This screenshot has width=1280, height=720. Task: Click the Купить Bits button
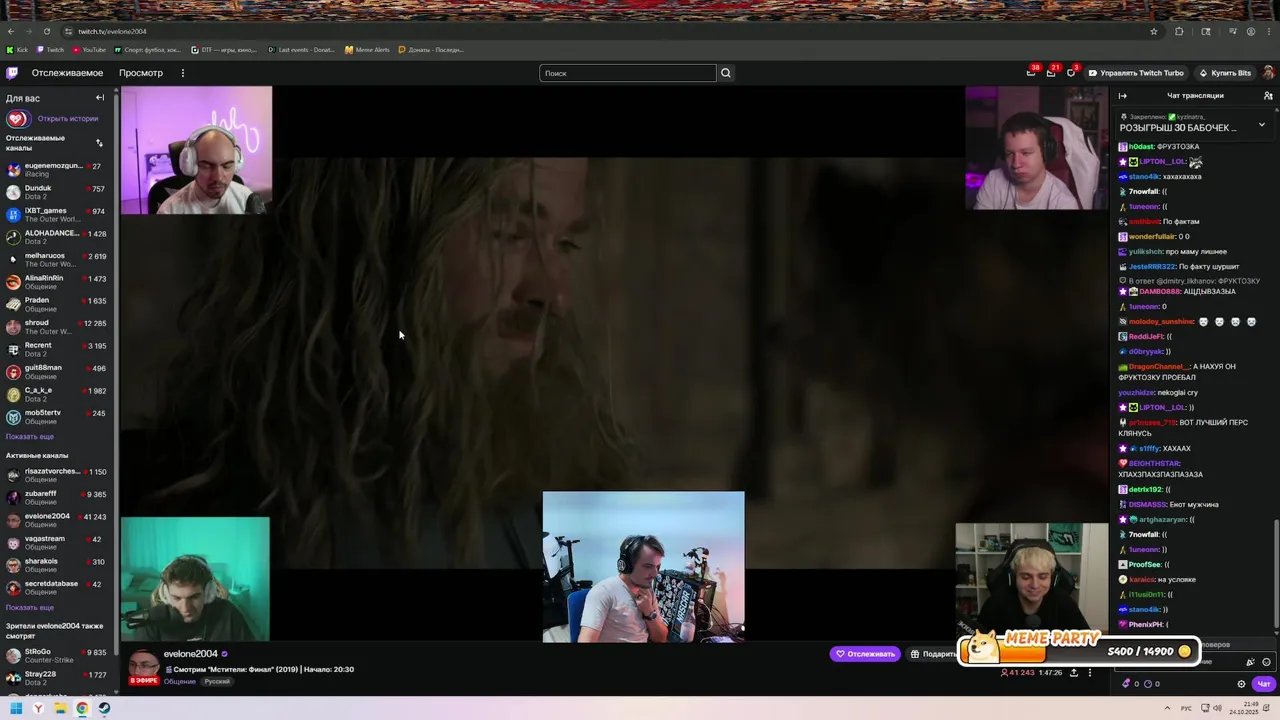point(1225,73)
